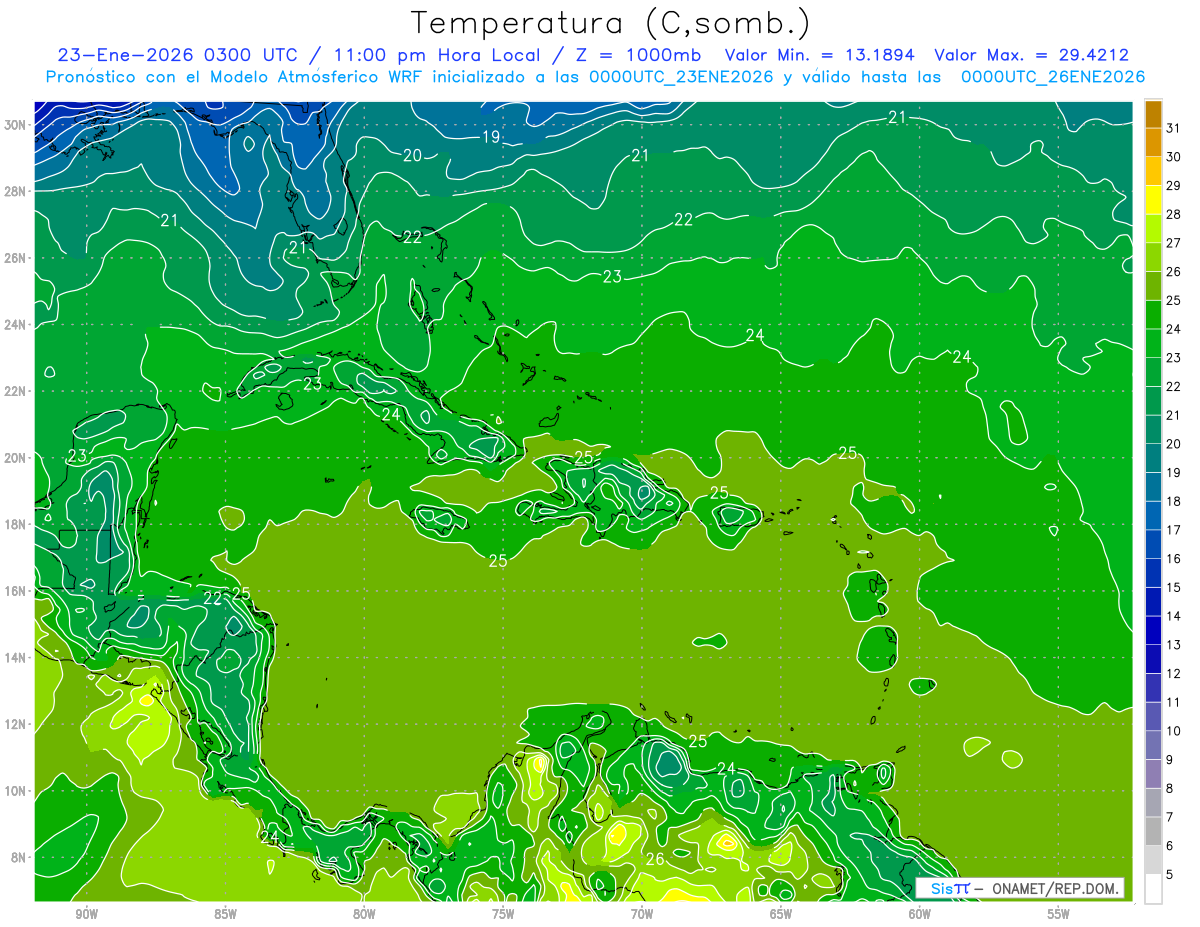Click the 31 label on the color scale
Viewport: 1200px width, 927px height.
tap(1173, 128)
